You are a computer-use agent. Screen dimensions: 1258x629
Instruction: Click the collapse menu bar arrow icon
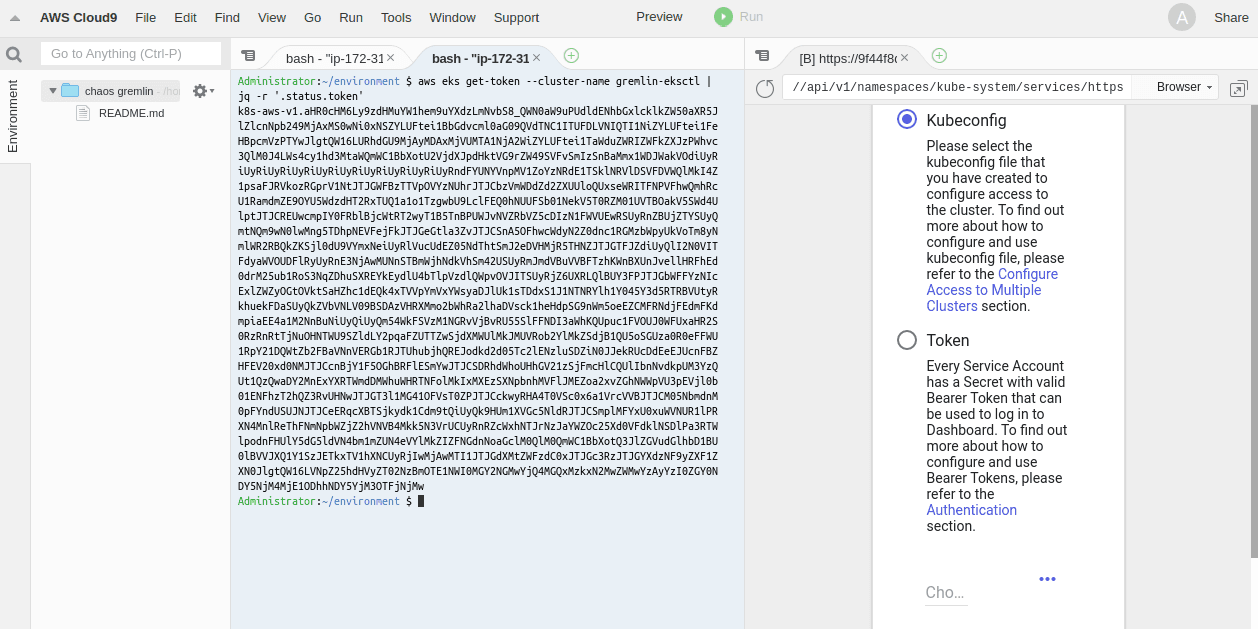[15, 17]
